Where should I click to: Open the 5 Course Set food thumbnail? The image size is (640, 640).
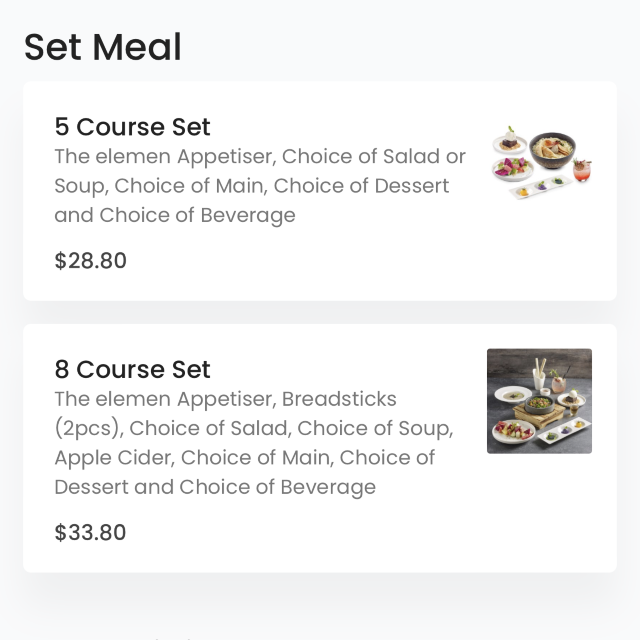[x=542, y=162]
